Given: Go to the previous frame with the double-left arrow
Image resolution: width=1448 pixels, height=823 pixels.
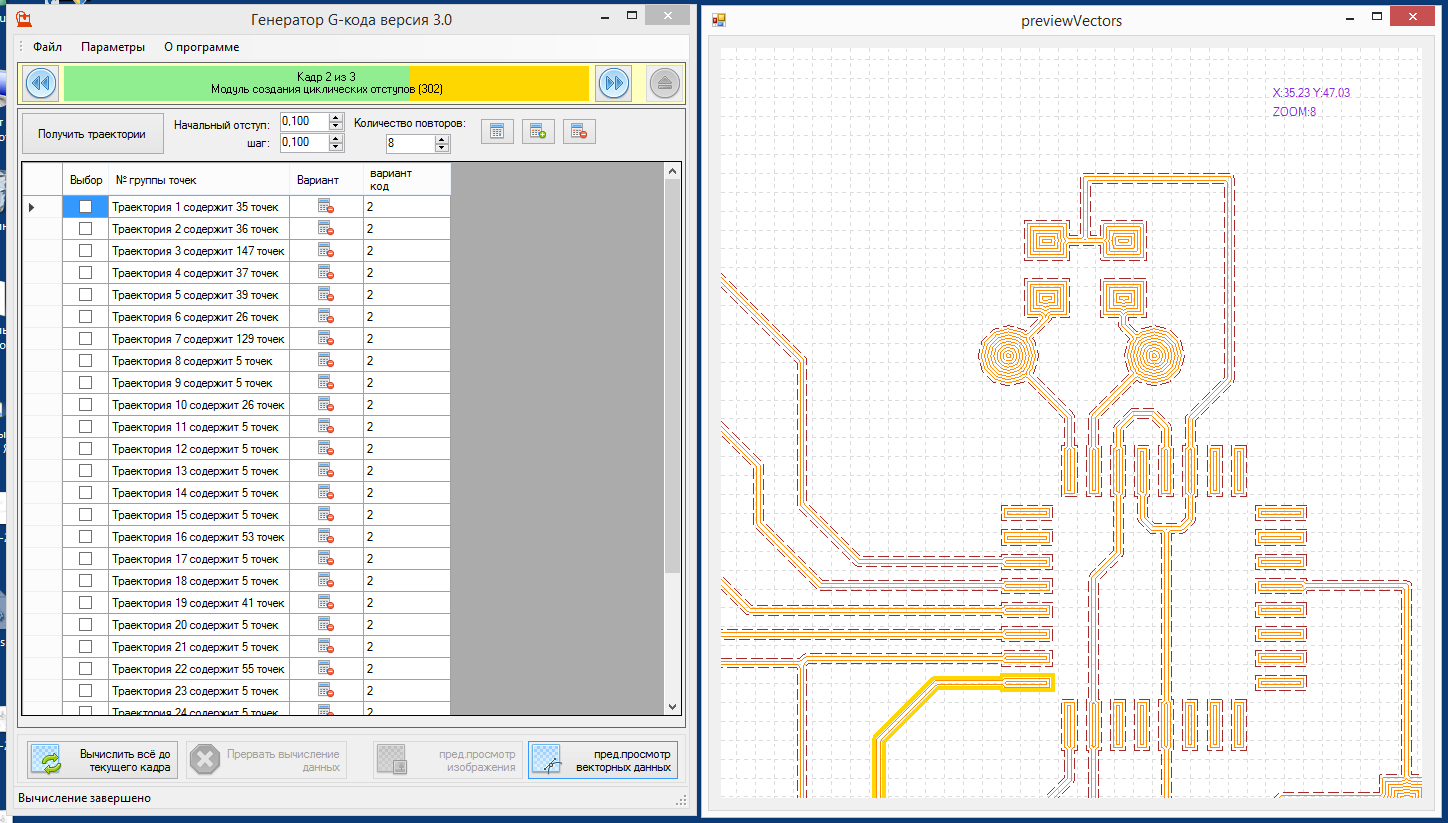Looking at the screenshot, I should 41,83.
